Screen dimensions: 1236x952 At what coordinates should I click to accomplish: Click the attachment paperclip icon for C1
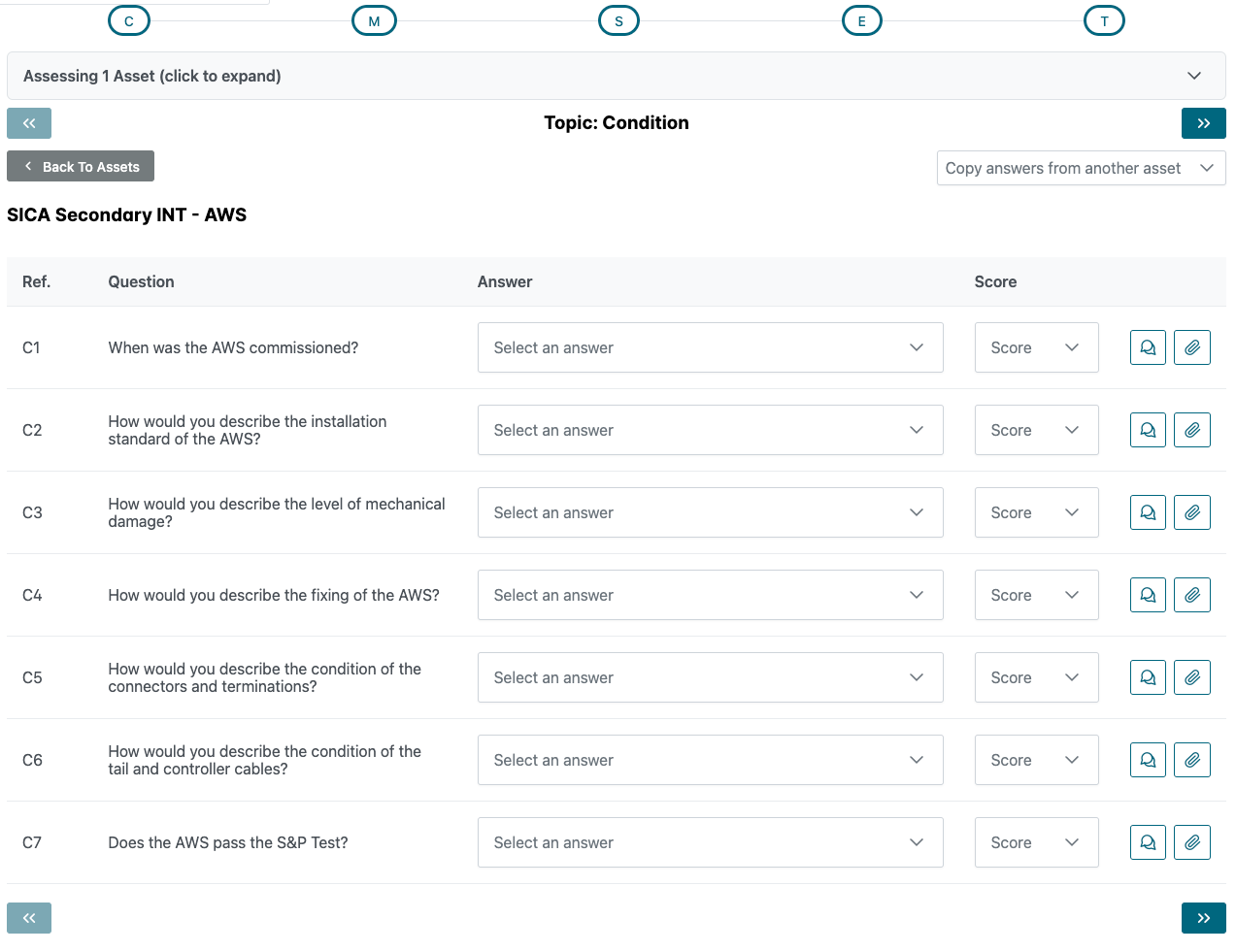point(1191,347)
